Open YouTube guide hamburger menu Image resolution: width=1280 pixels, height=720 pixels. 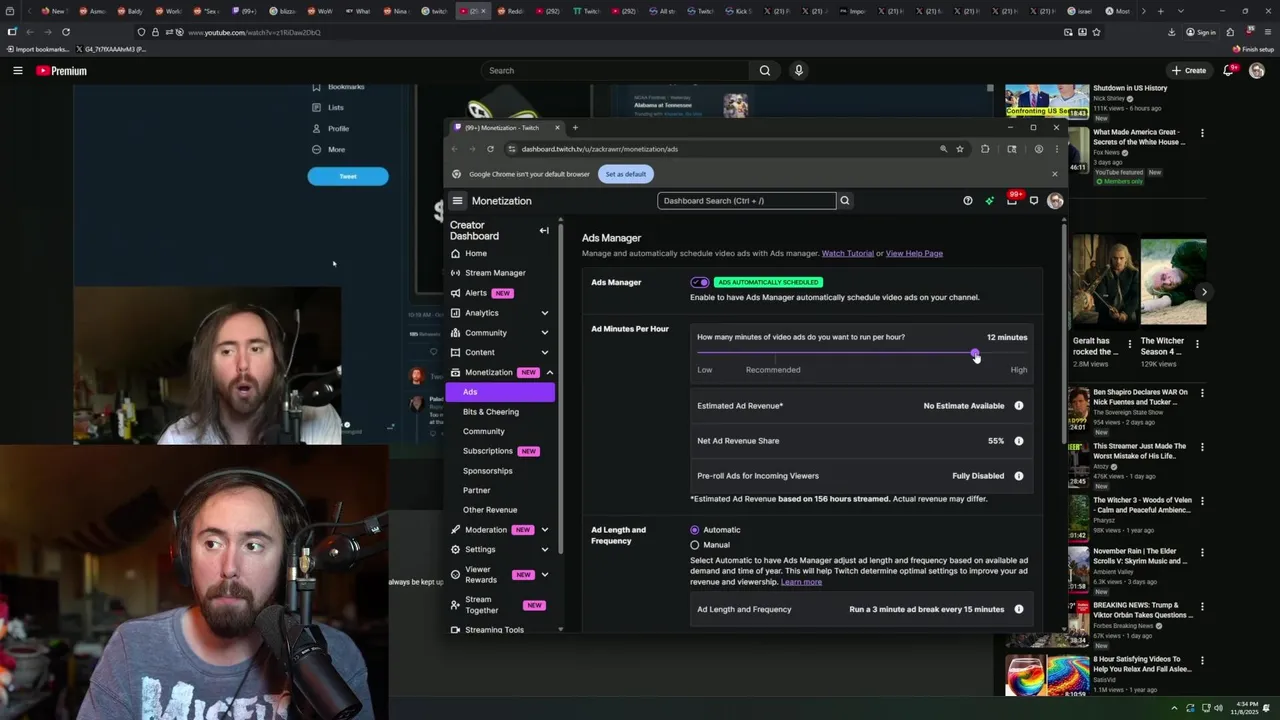[18, 71]
